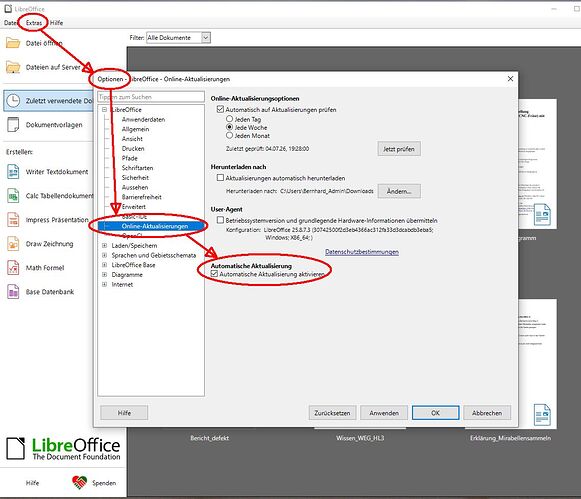Select the Sicherheit tree item

point(135,178)
